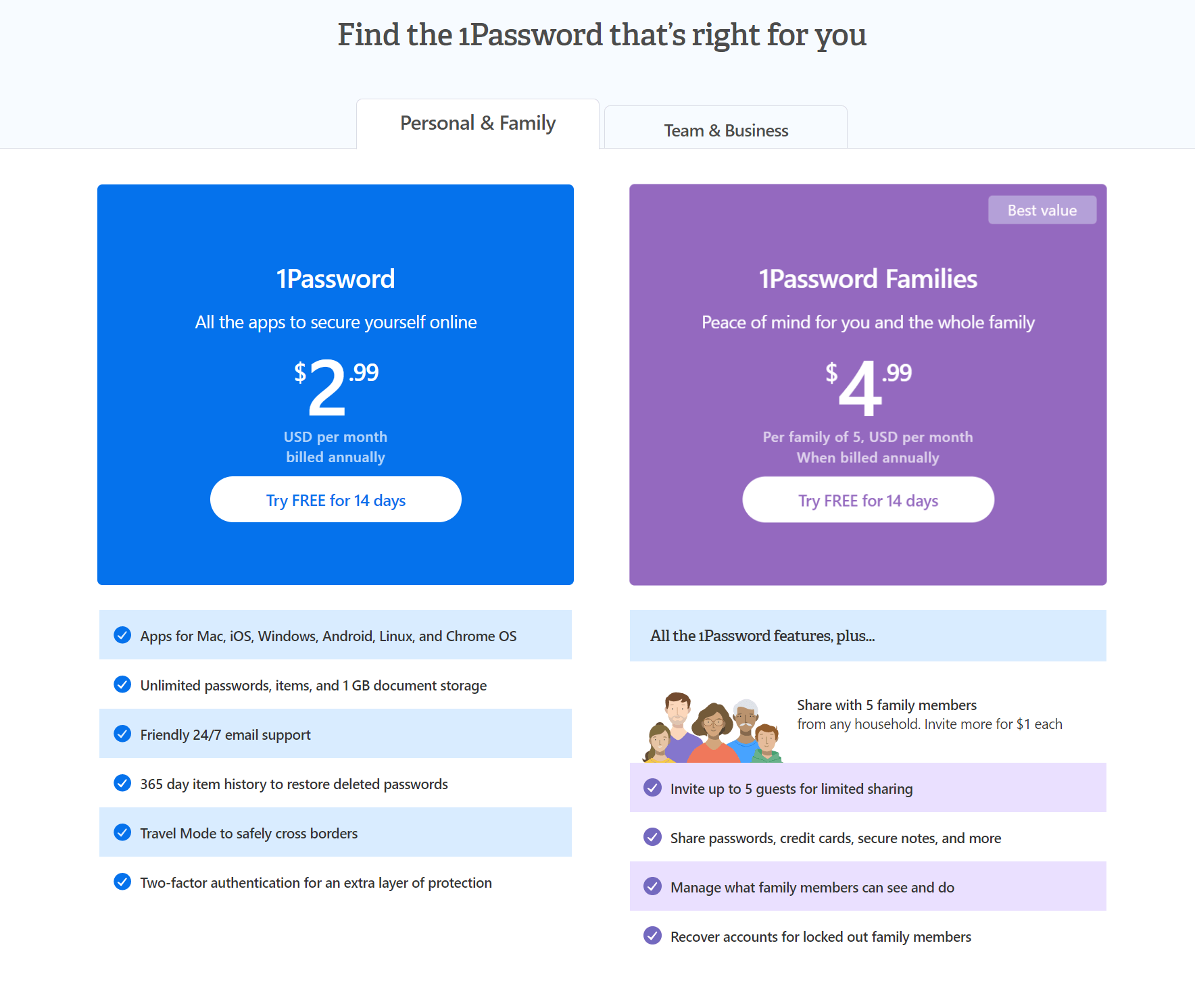The width and height of the screenshot is (1195, 1008).
Task: Click the family illustration image
Action: coord(712,727)
